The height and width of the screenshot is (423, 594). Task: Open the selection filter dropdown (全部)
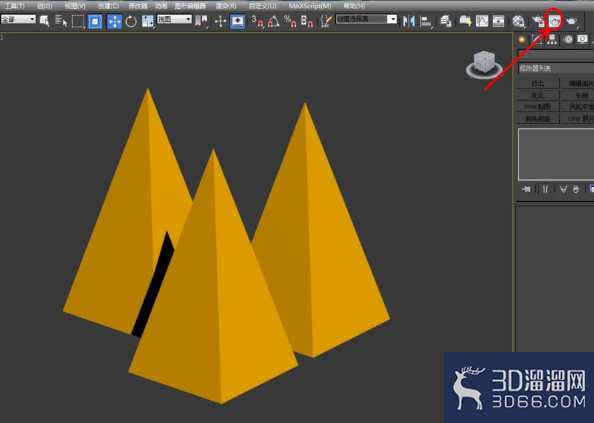pos(18,19)
